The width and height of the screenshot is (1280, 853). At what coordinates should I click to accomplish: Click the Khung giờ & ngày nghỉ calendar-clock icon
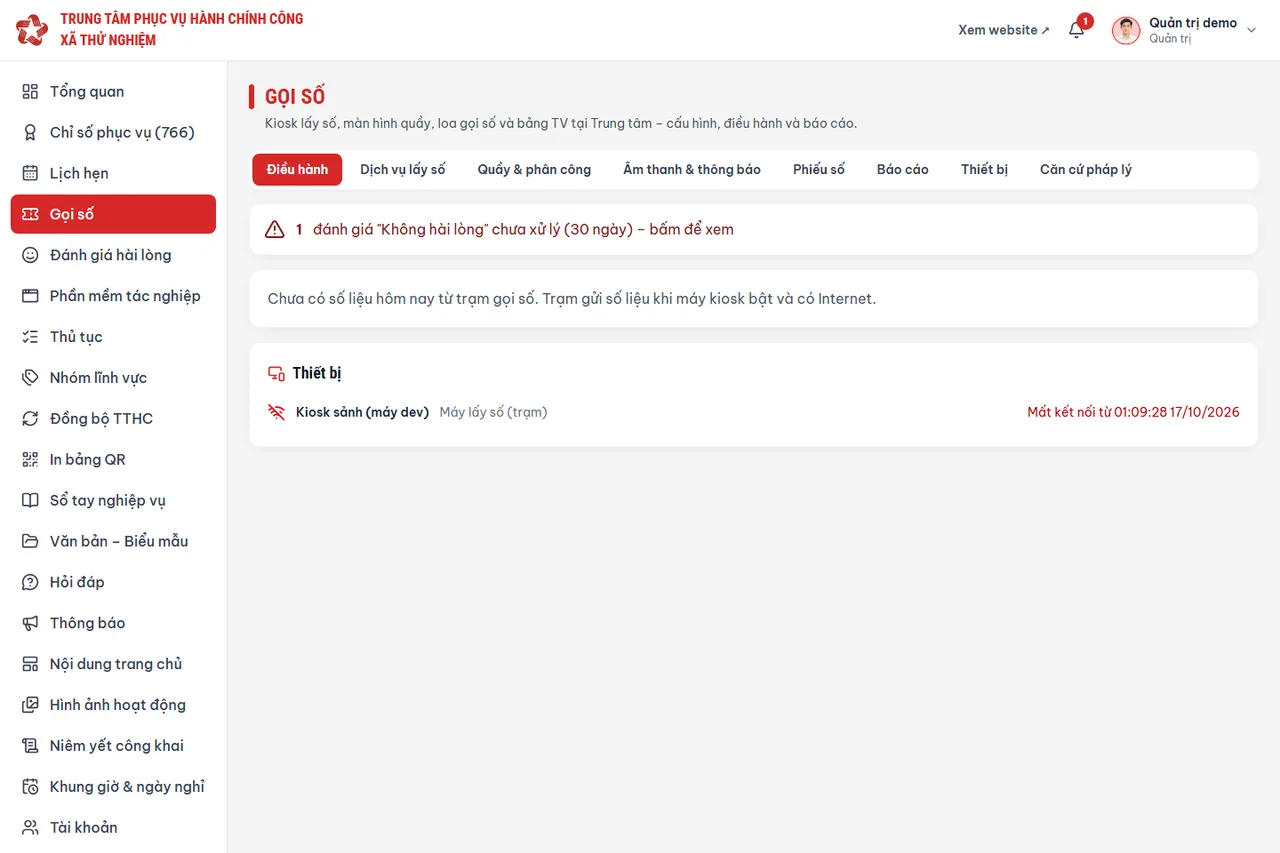point(30,787)
